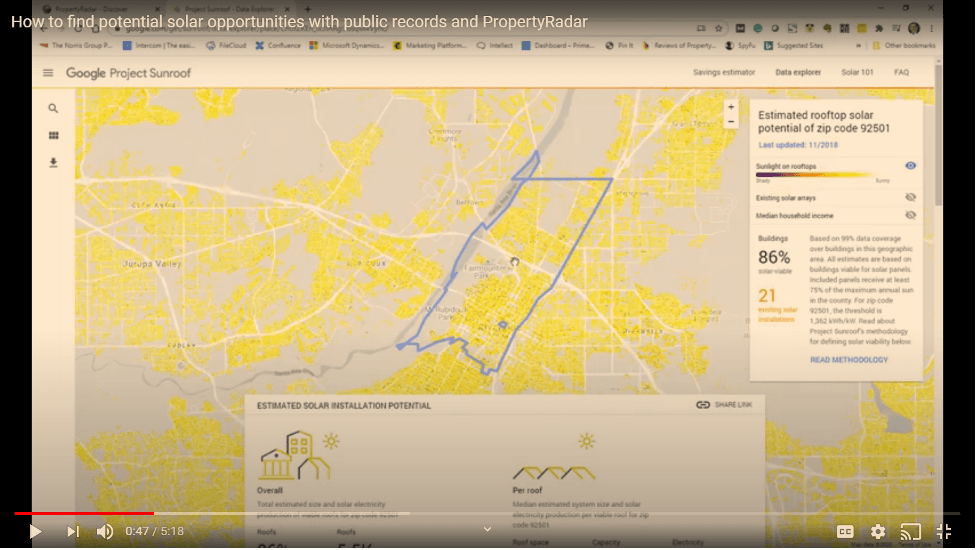
Task: Click the share link chain icon
Action: (703, 405)
